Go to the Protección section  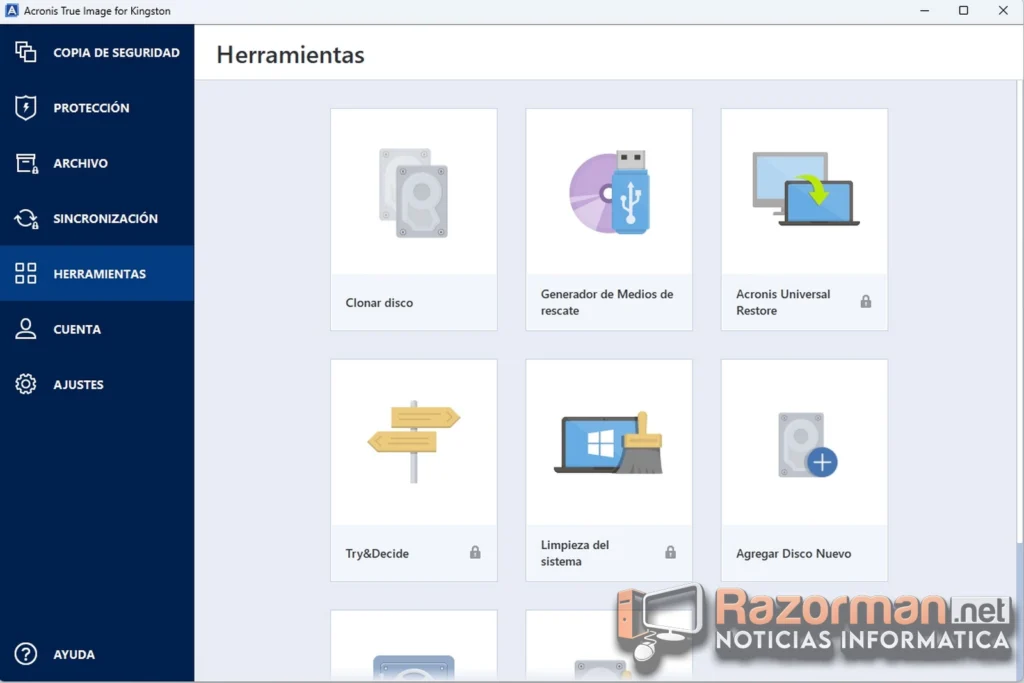(91, 108)
